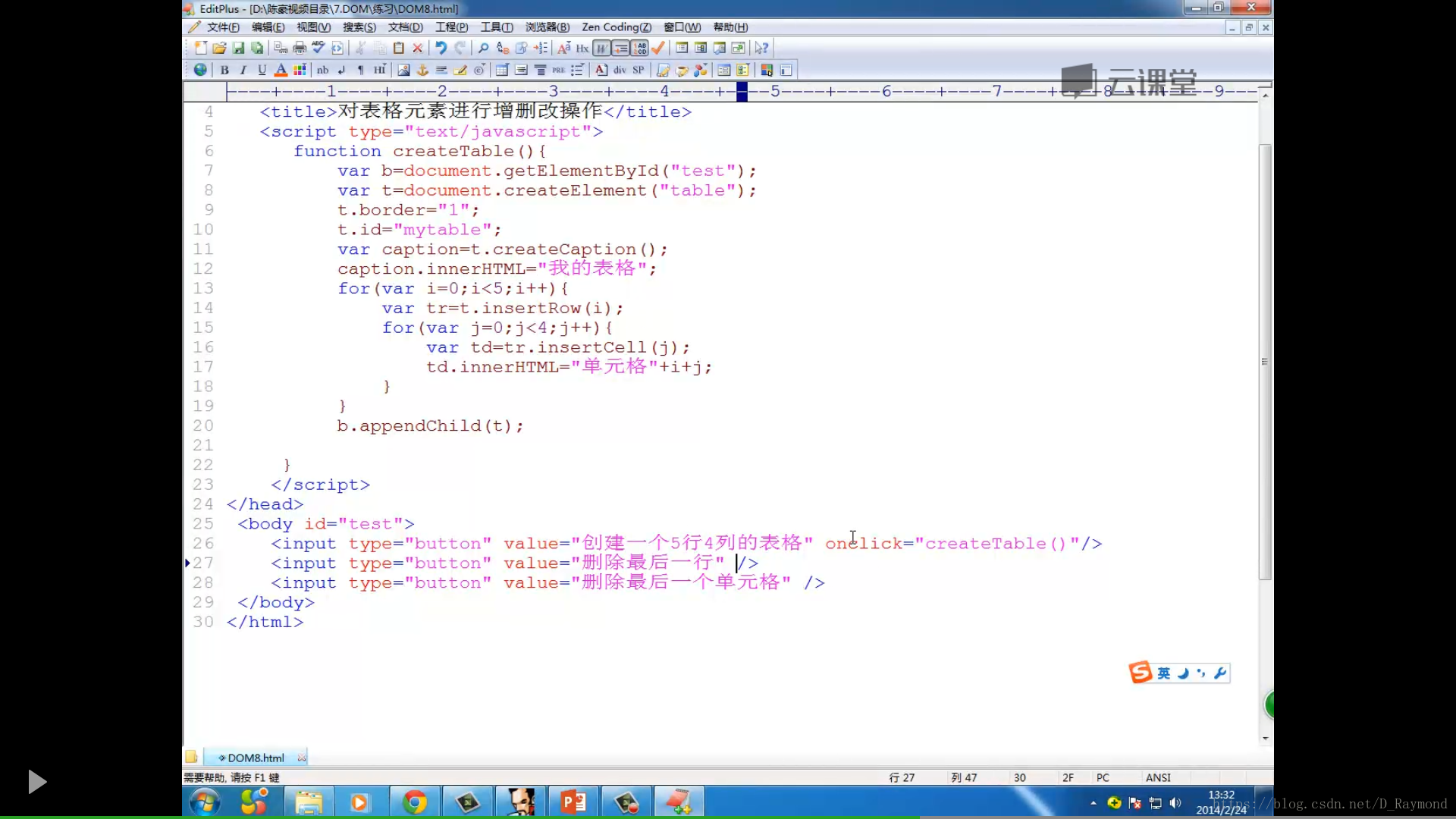Insert non-breaking space with nb icon
1456x819 pixels.
coord(323,70)
